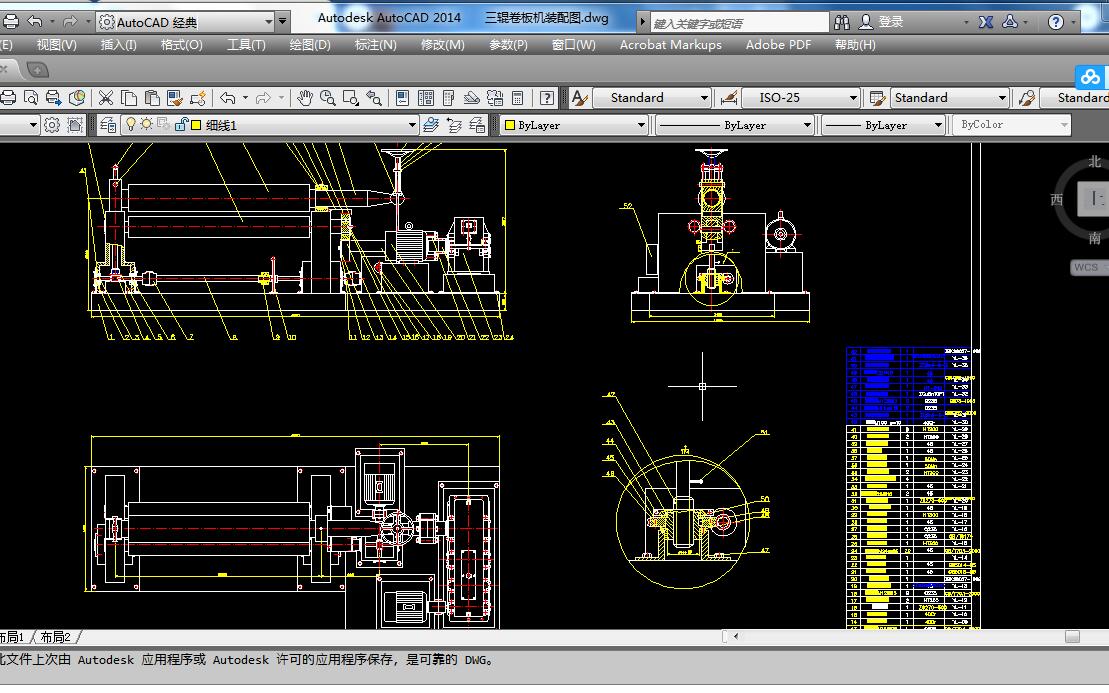Open the Text Style manager icon
The image size is (1109, 693).
coord(579,98)
